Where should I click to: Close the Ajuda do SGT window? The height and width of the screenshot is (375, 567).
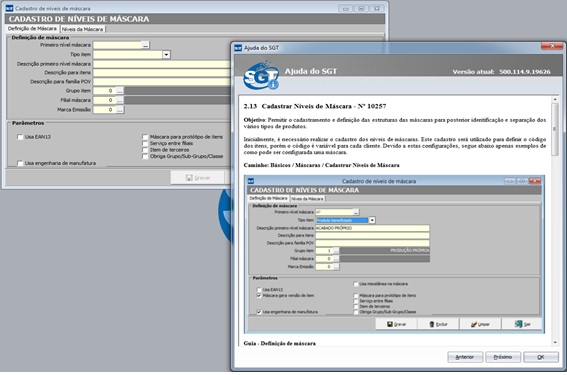click(552, 46)
